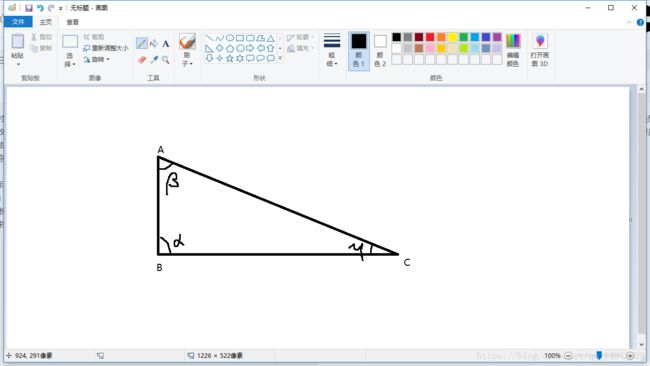Open the File (文件) menu

(x=18, y=22)
